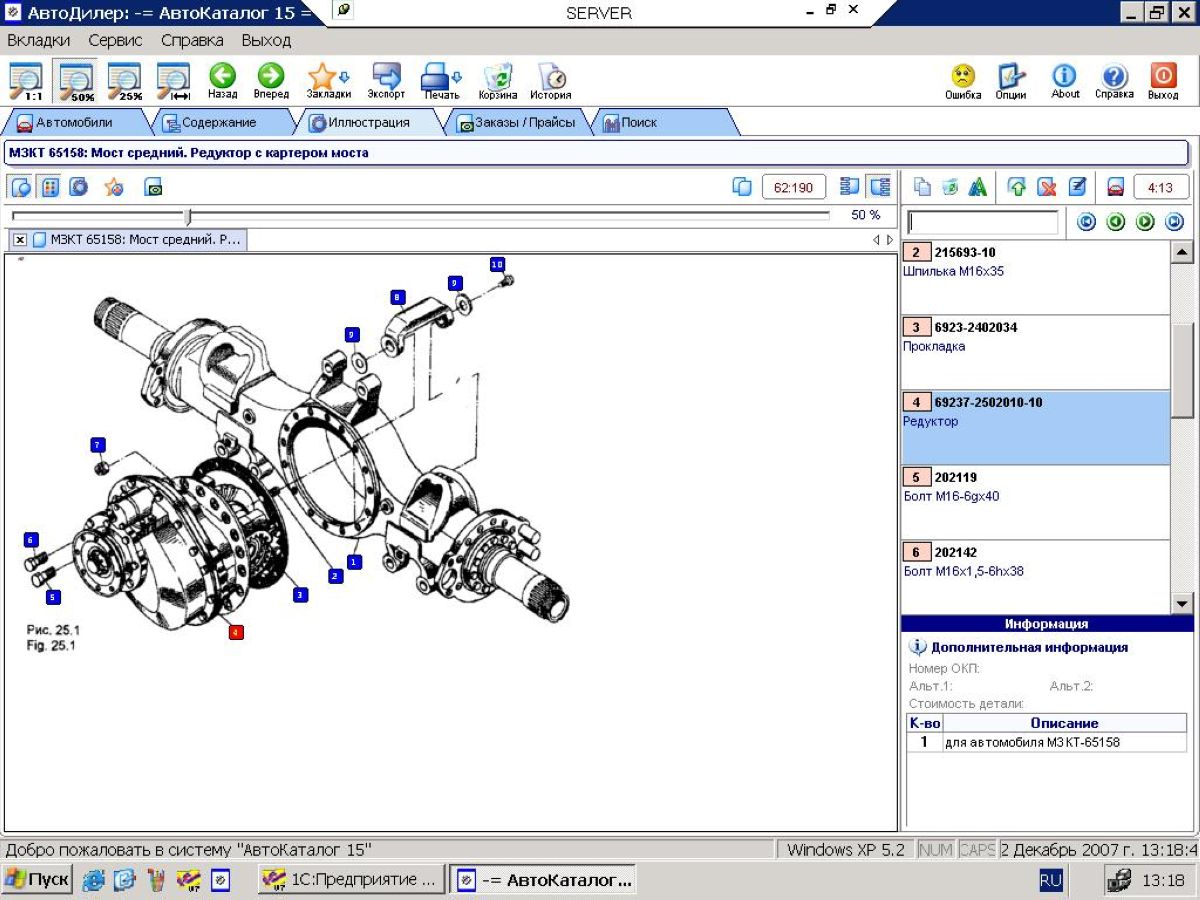The height and width of the screenshot is (900, 1200).
Task: Set zoom to 1:1 scale
Action: coord(26,81)
